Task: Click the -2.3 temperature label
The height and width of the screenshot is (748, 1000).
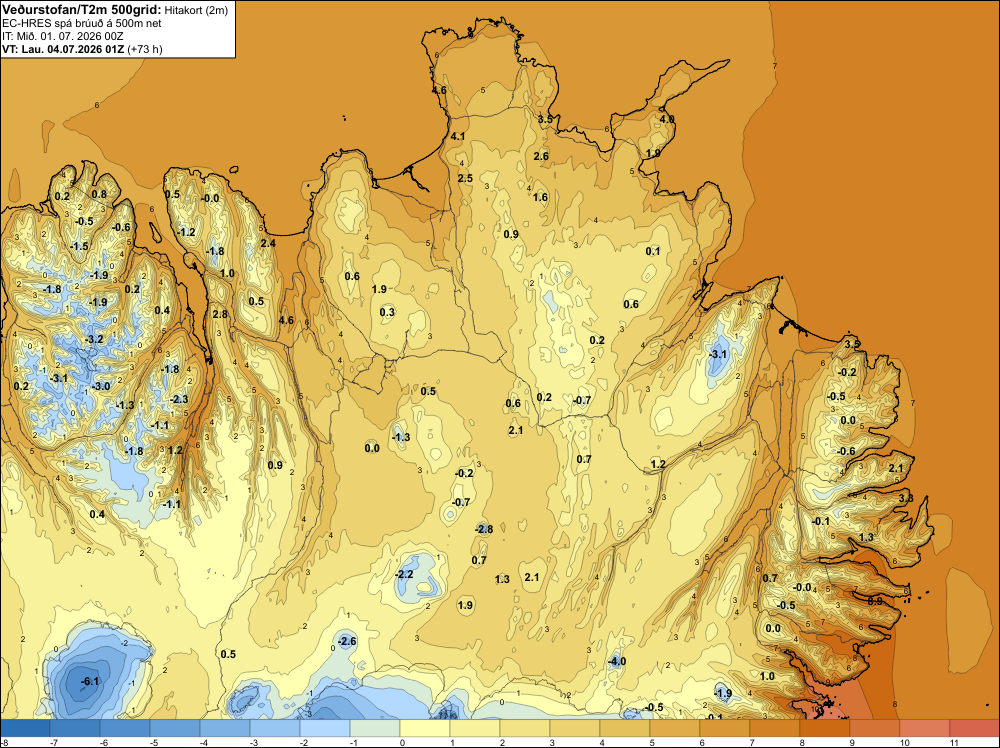Action: (179, 399)
